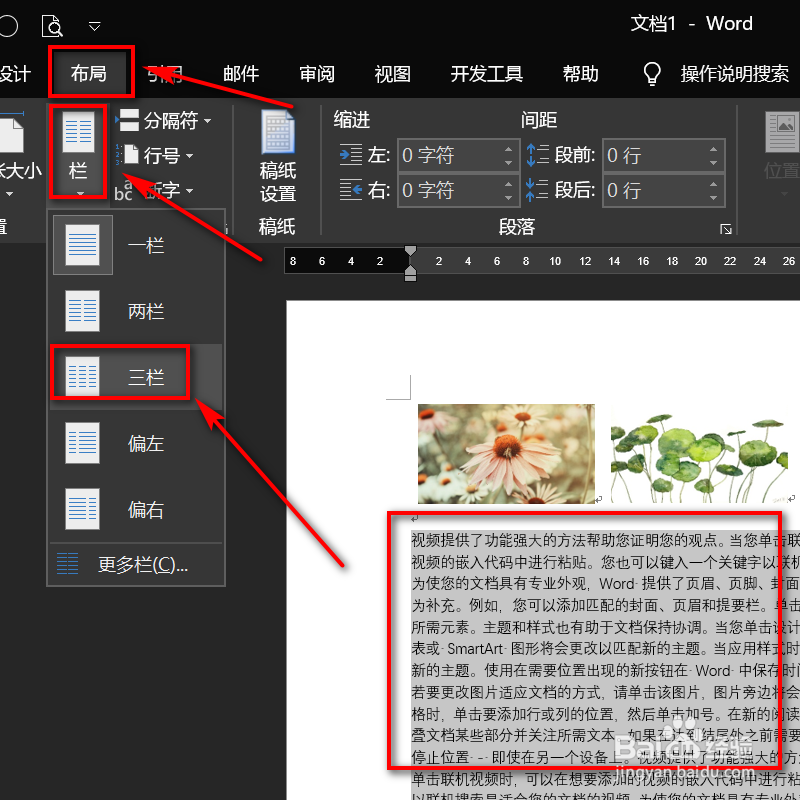Open the 段落 paragraph dialog launcher
Viewport: 800px width, 800px height.
click(726, 229)
